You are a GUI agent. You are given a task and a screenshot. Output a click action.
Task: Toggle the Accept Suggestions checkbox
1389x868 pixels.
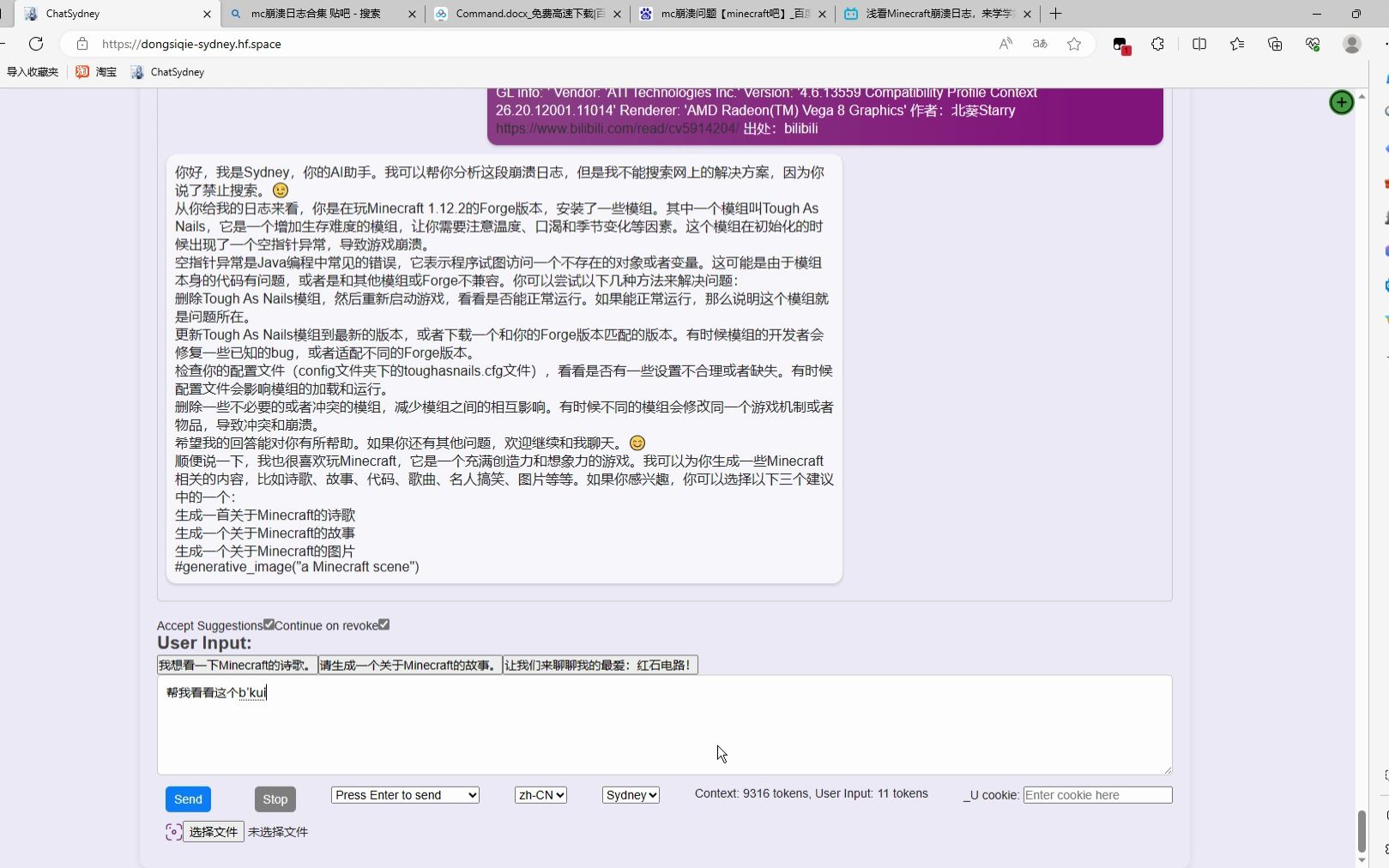click(x=269, y=624)
